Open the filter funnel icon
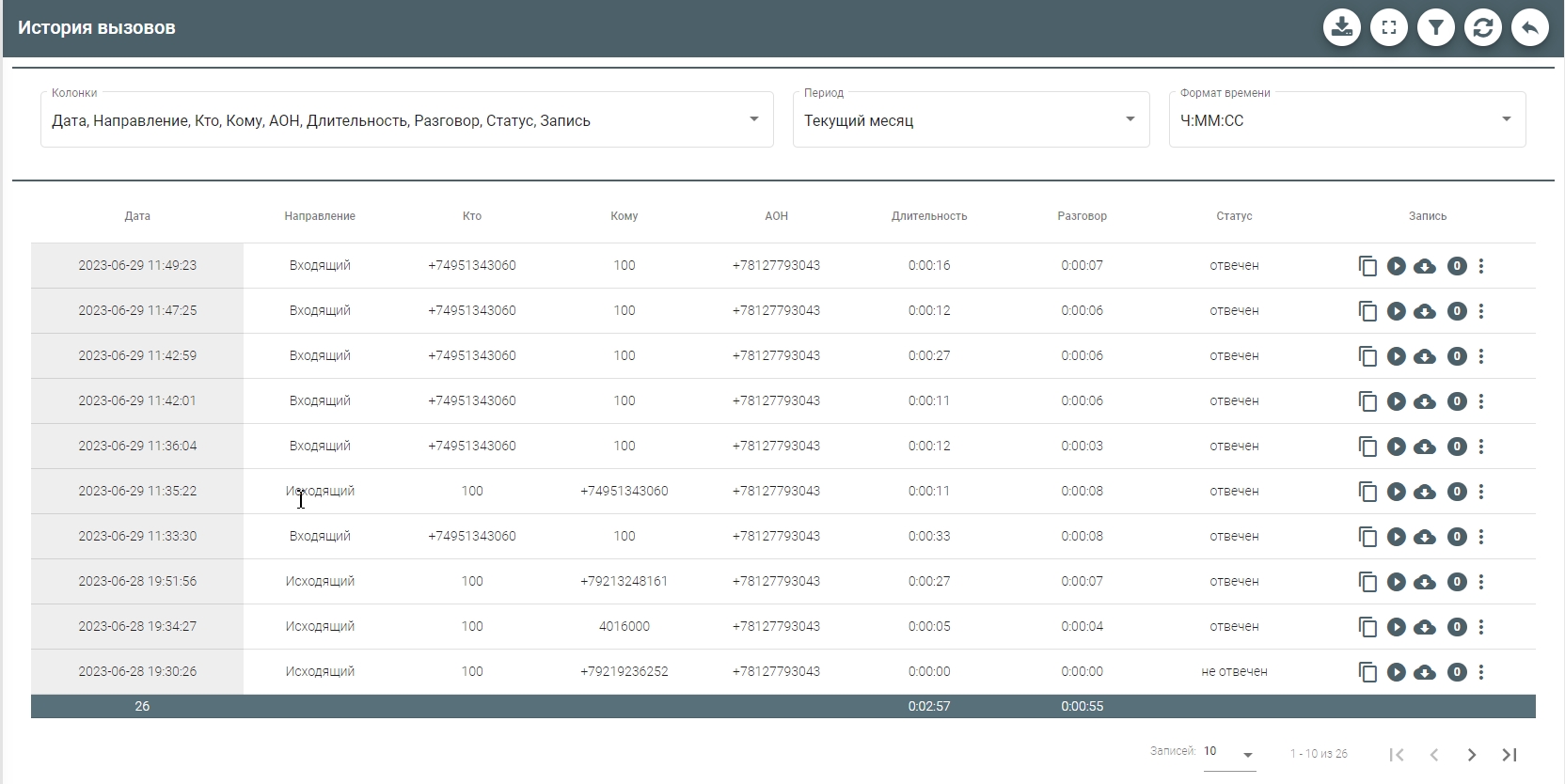1565x784 pixels. 1435,27
